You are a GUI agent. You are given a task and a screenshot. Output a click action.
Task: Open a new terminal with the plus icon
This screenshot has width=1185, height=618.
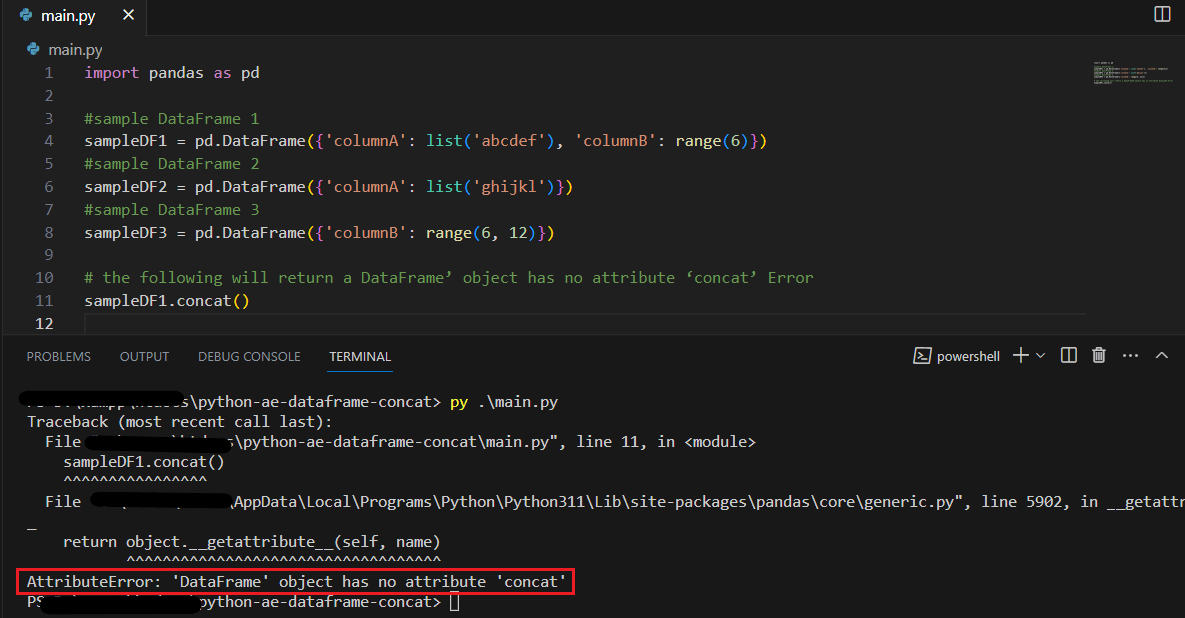tap(1021, 355)
